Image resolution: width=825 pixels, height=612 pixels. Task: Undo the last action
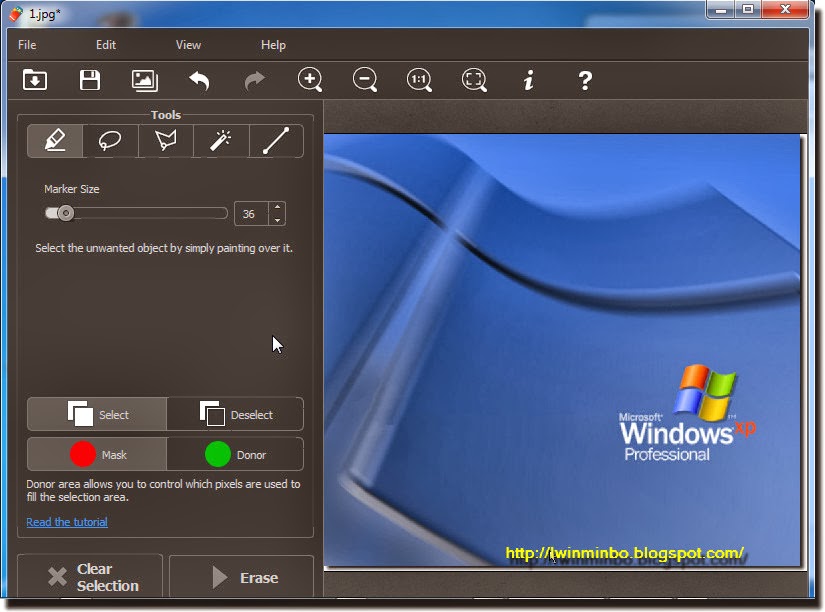[x=199, y=81]
